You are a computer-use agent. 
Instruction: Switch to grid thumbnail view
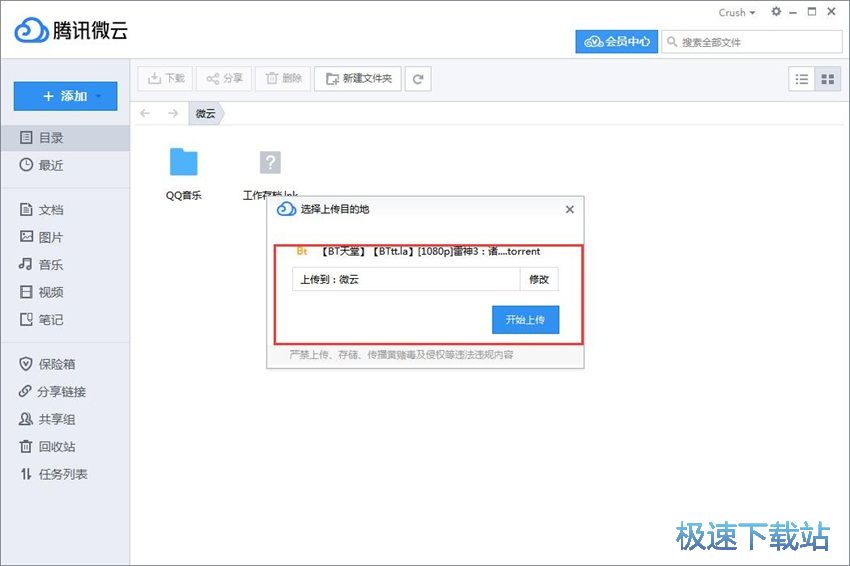click(828, 80)
